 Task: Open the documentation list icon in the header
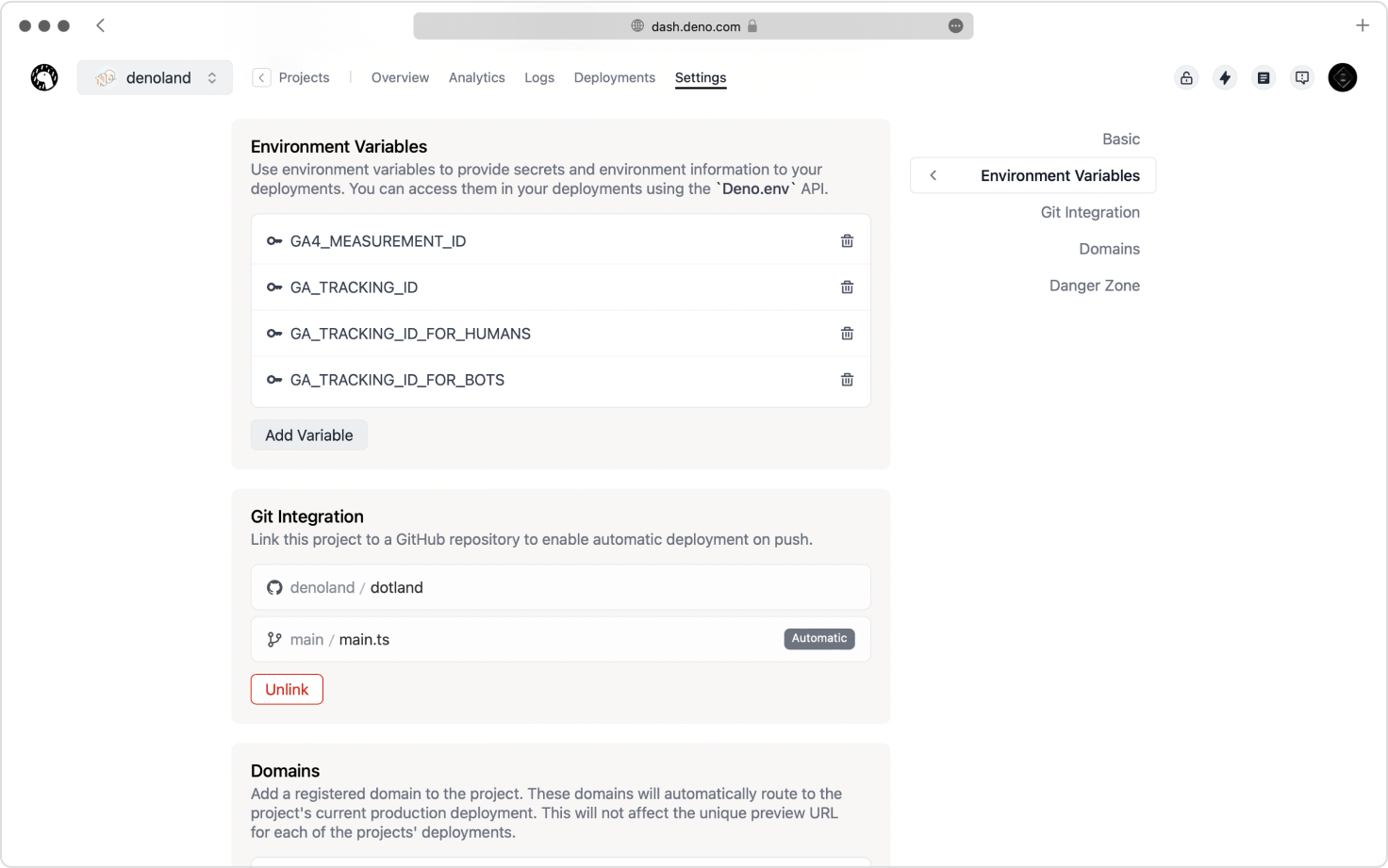click(1264, 77)
